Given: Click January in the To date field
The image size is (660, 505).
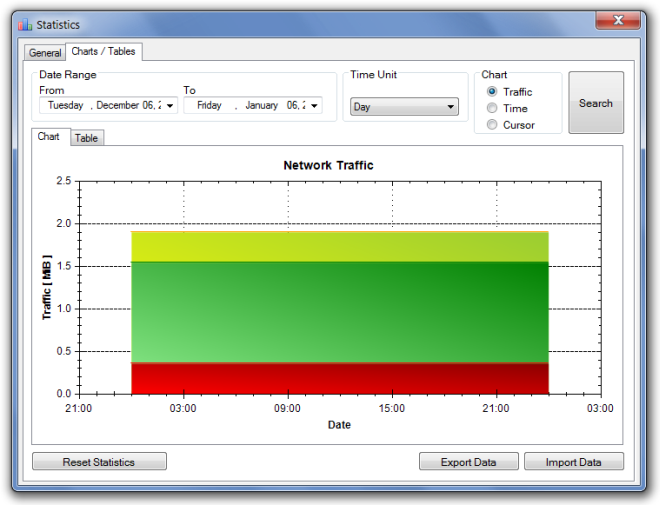Looking at the screenshot, I should pyautogui.click(x=261, y=105).
